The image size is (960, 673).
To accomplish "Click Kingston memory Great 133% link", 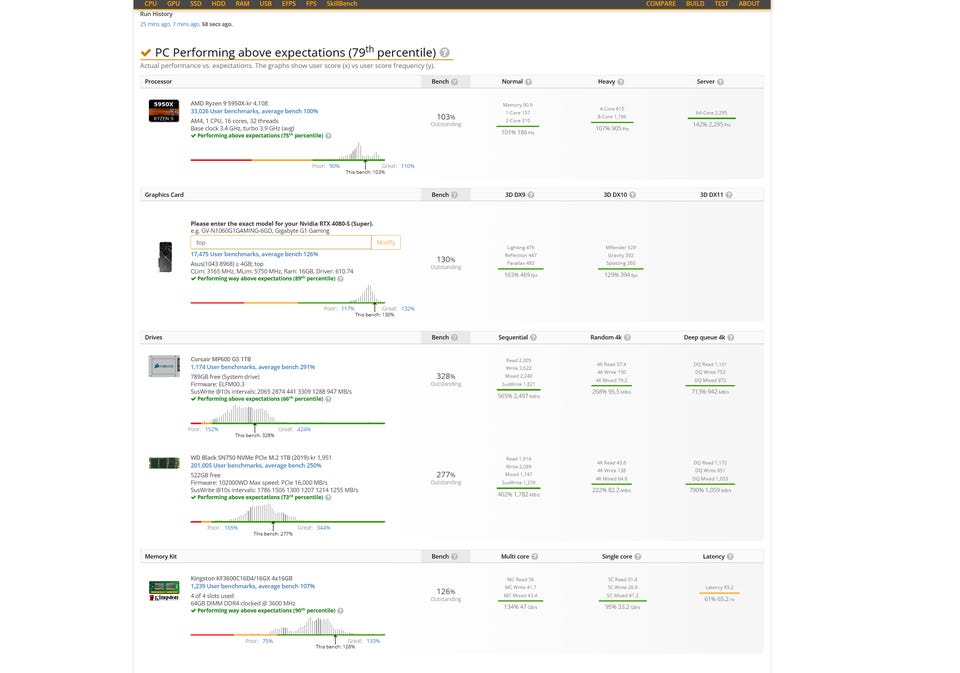I will 373,641.
